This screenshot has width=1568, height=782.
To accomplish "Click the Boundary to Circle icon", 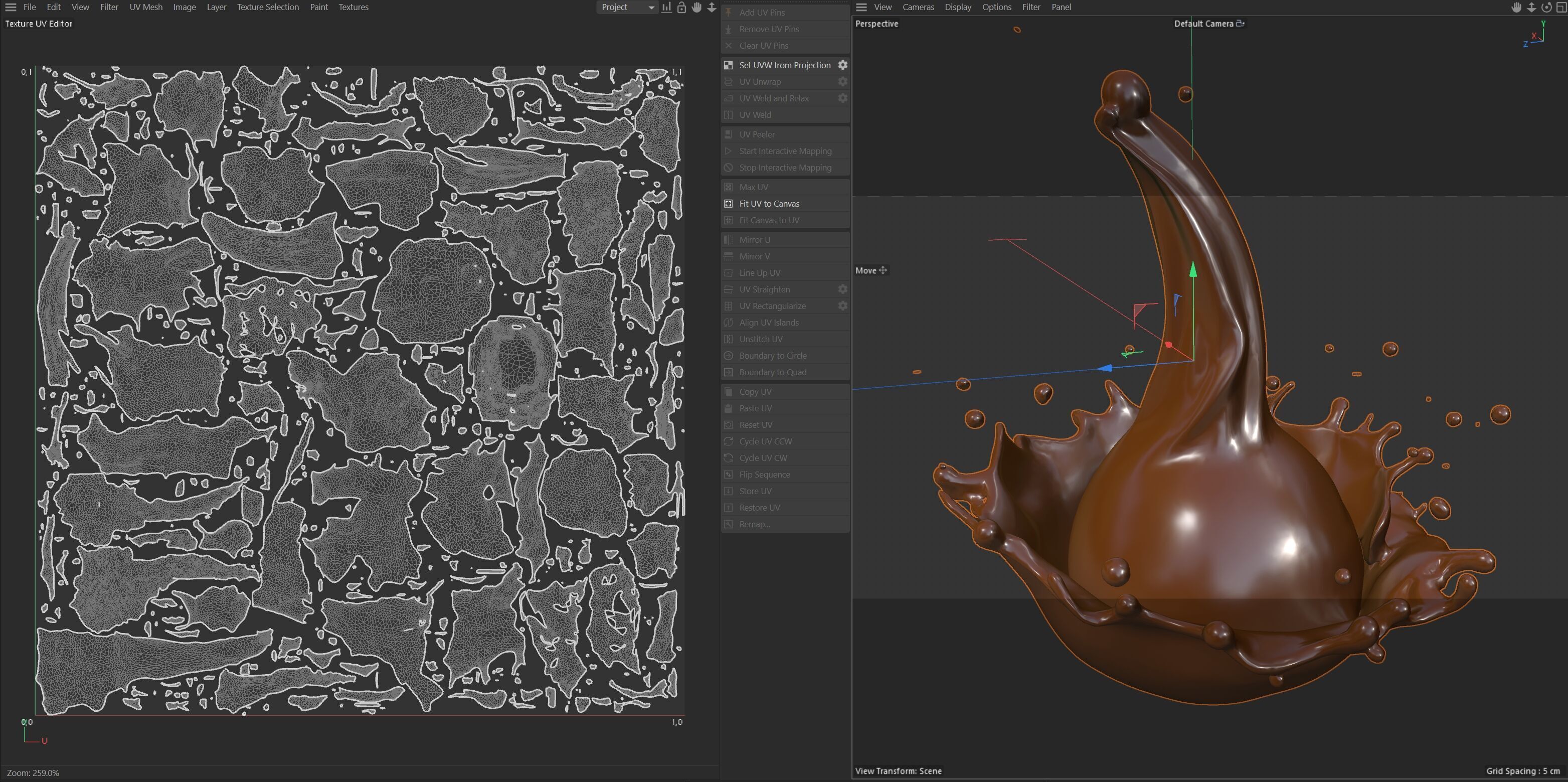I will [728, 356].
